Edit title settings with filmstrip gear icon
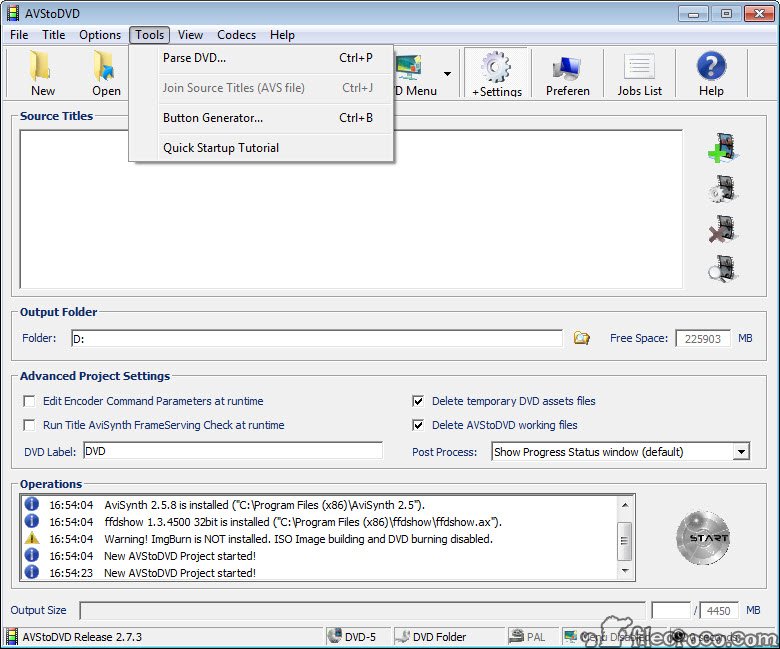Image resolution: width=780 pixels, height=649 pixels. tap(723, 188)
